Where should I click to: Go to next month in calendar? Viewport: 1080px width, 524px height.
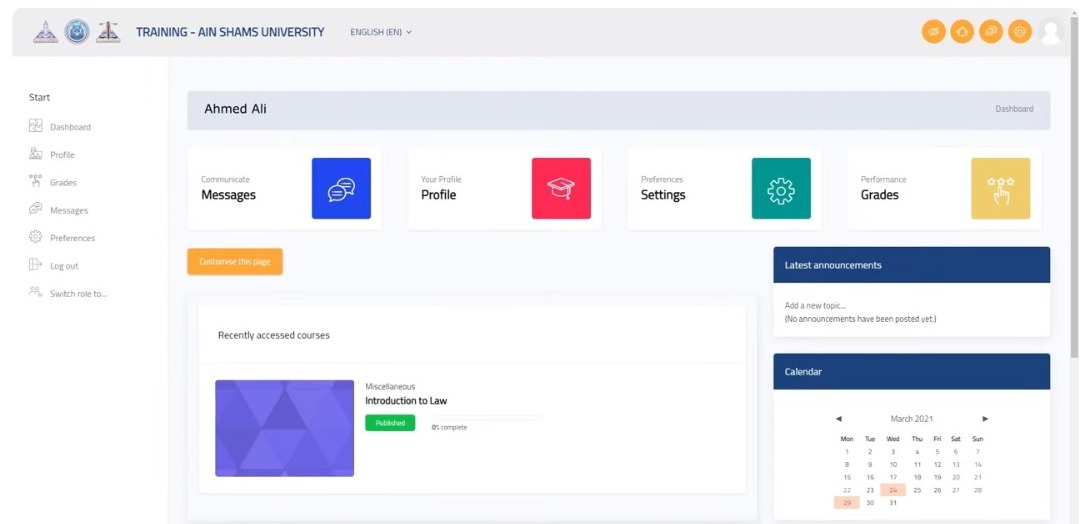[985, 419]
